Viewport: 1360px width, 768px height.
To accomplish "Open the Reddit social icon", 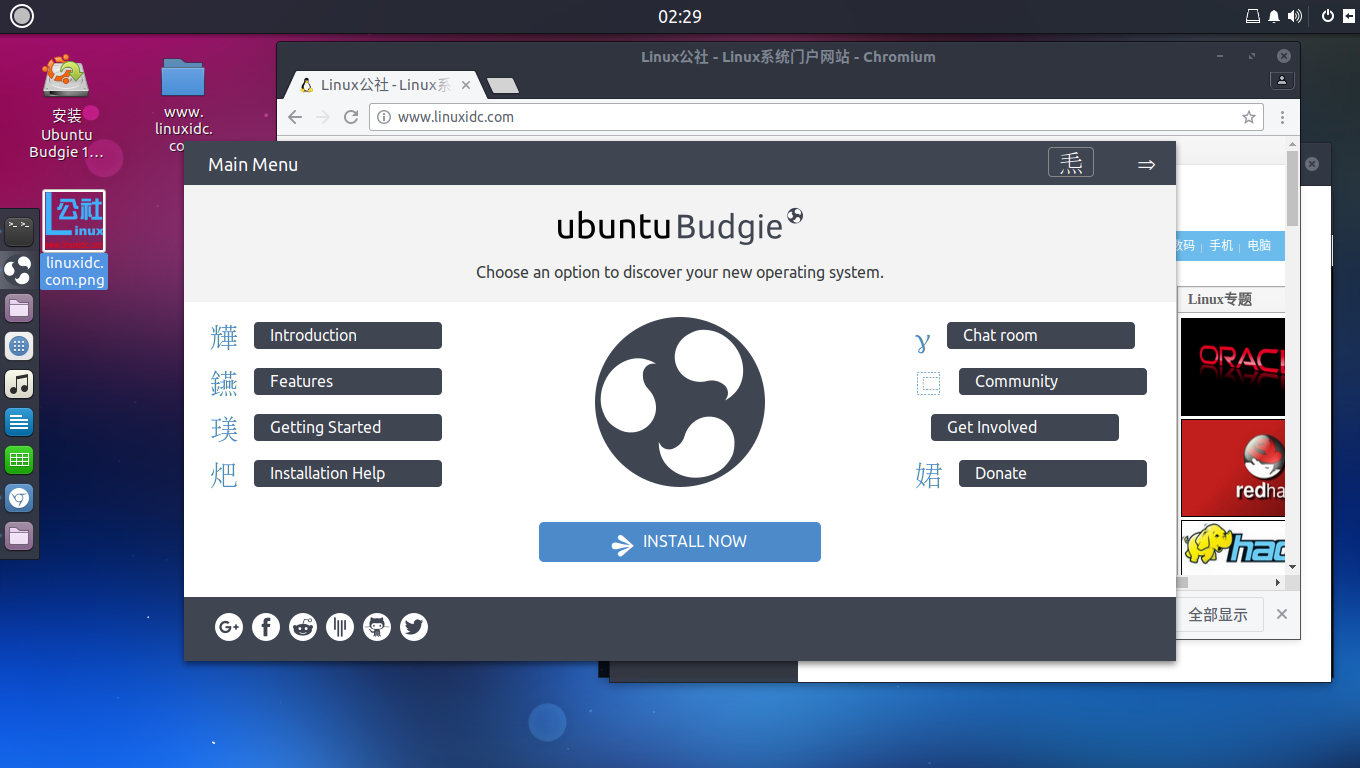I will tap(303, 627).
